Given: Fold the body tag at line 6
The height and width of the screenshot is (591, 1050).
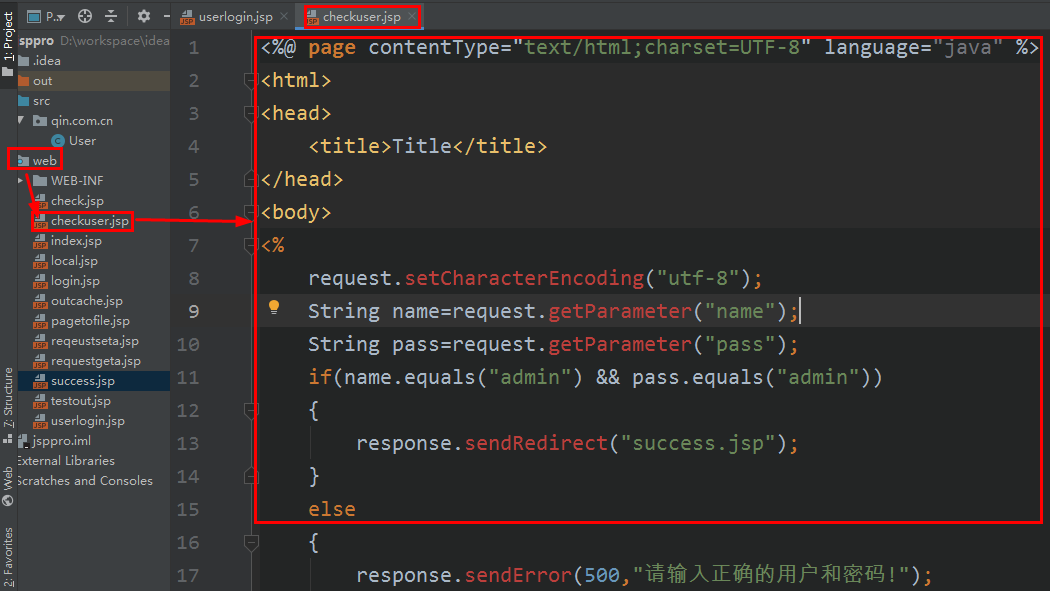Looking at the screenshot, I should click(251, 213).
